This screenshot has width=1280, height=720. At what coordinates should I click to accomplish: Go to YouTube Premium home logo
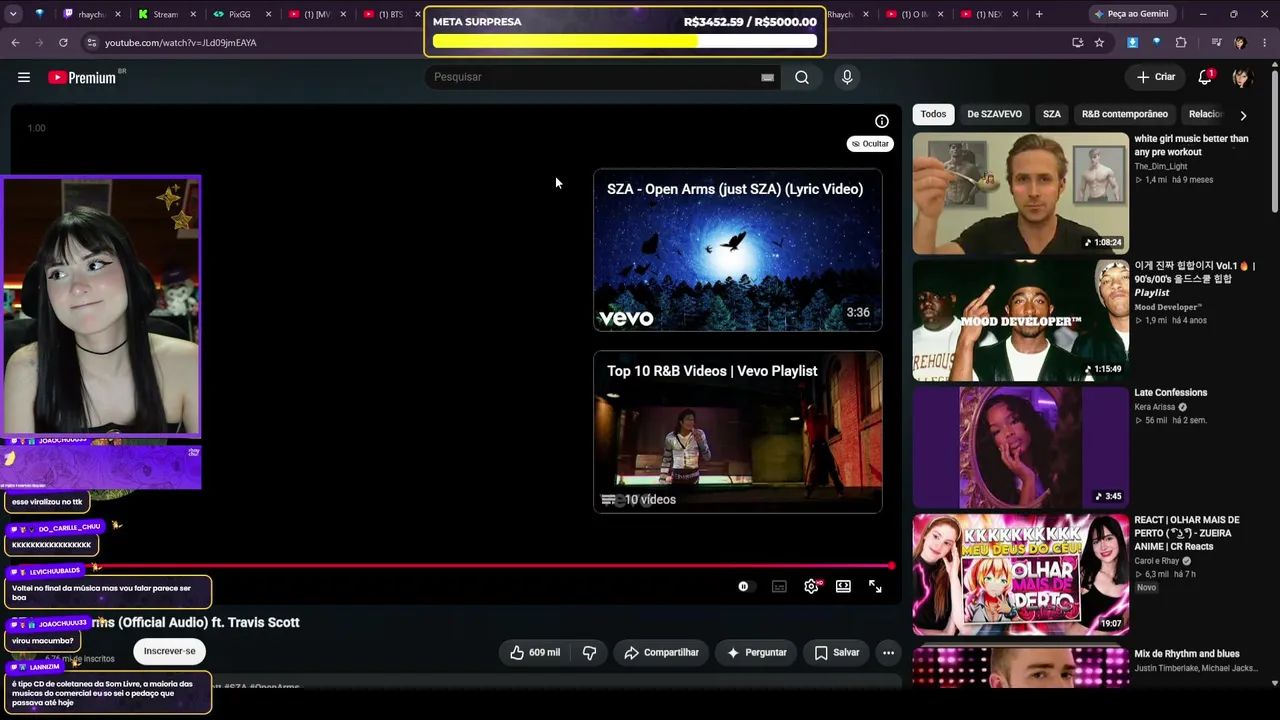click(82, 77)
